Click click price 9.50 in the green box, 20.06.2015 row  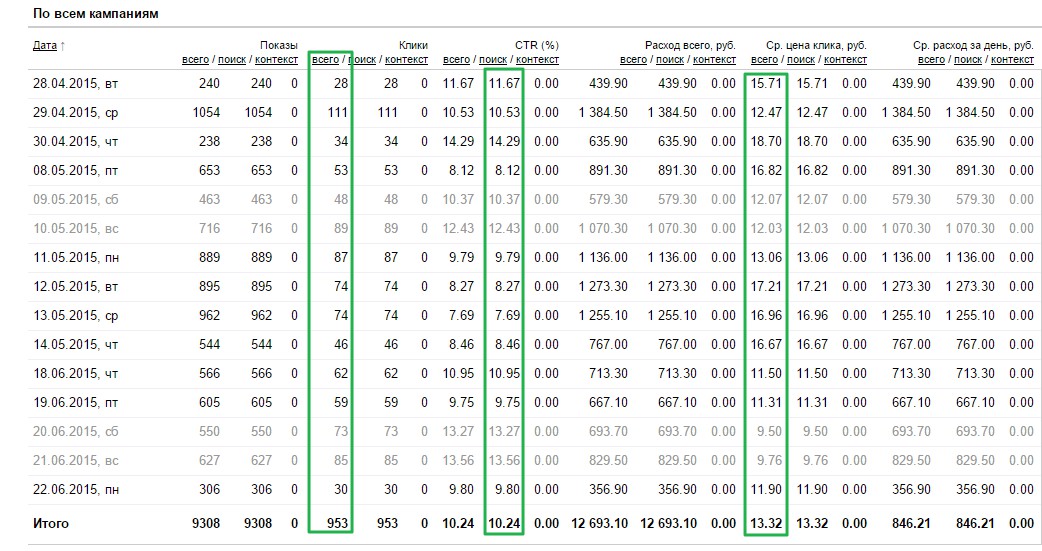tap(770, 431)
